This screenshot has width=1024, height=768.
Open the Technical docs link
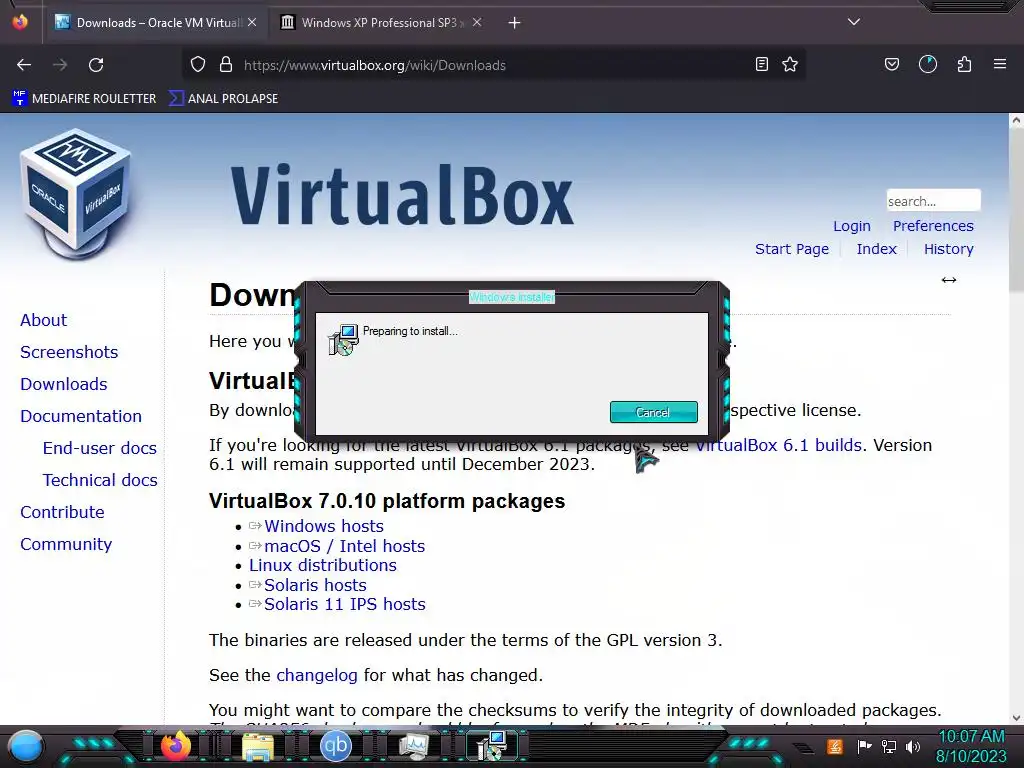coord(100,480)
